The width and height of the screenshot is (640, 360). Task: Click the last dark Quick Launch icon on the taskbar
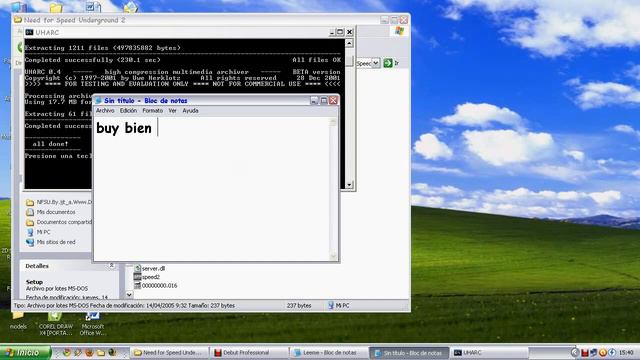(112, 352)
